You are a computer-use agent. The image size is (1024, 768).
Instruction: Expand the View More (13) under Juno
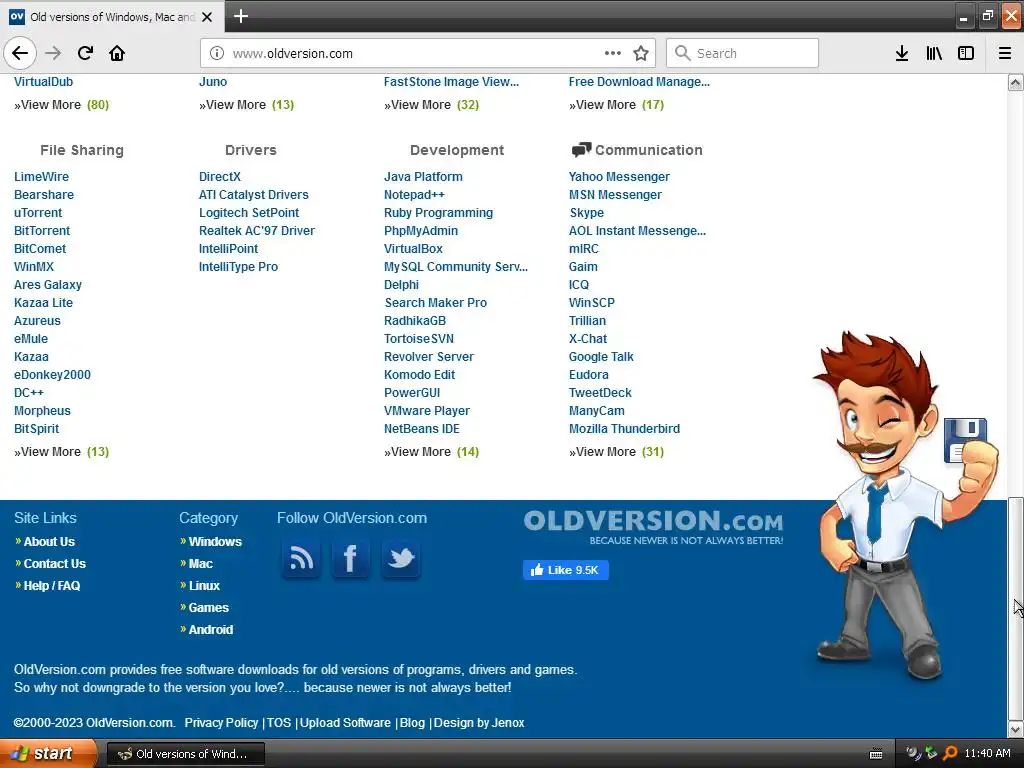(247, 104)
